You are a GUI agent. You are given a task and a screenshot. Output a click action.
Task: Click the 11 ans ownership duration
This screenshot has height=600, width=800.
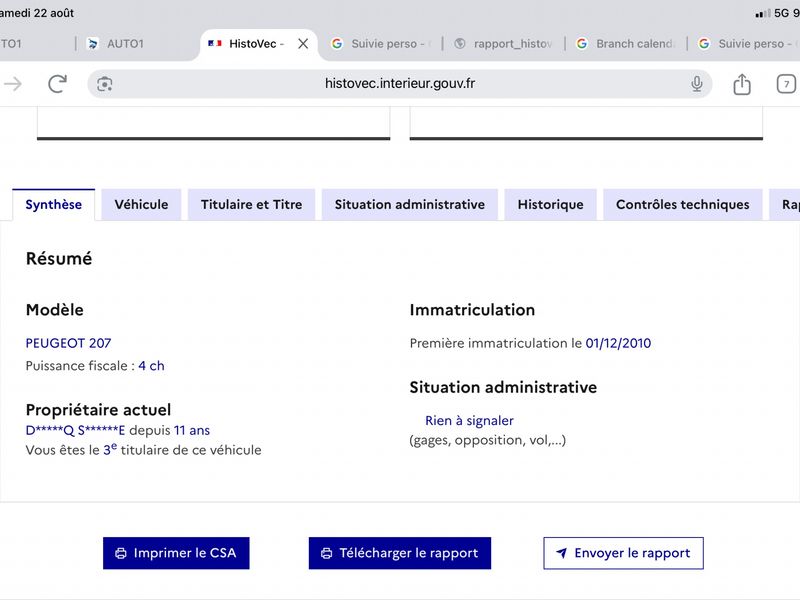tap(192, 431)
